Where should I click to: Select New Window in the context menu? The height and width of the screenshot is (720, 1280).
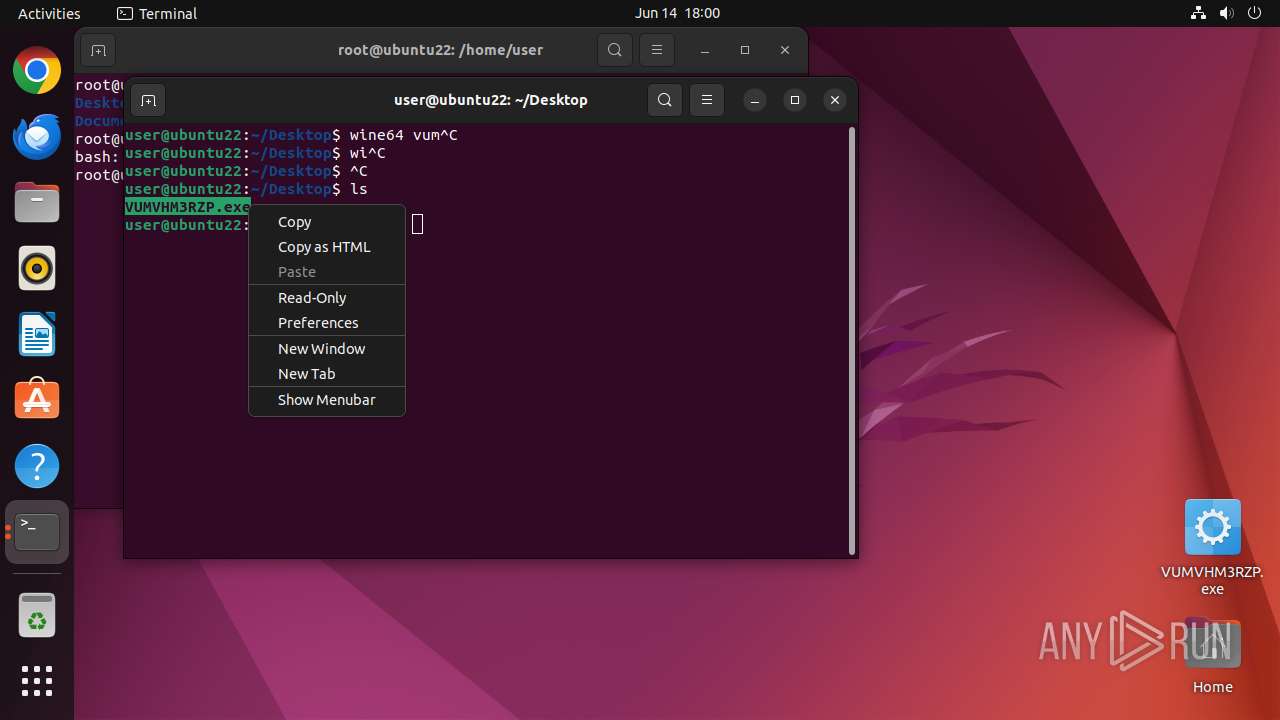pos(327,349)
